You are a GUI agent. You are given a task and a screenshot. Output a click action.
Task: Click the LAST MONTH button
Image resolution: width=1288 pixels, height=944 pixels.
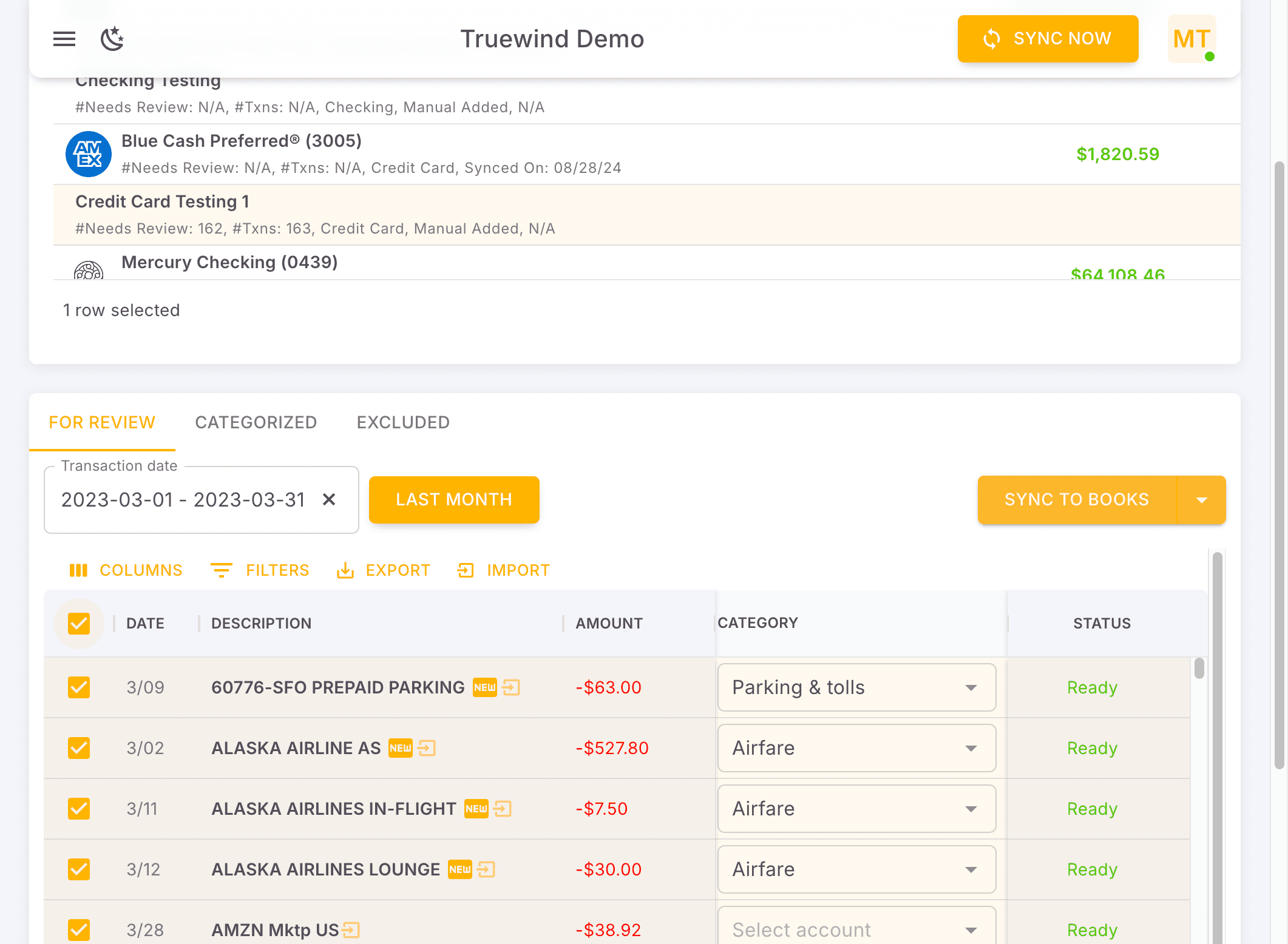453,499
